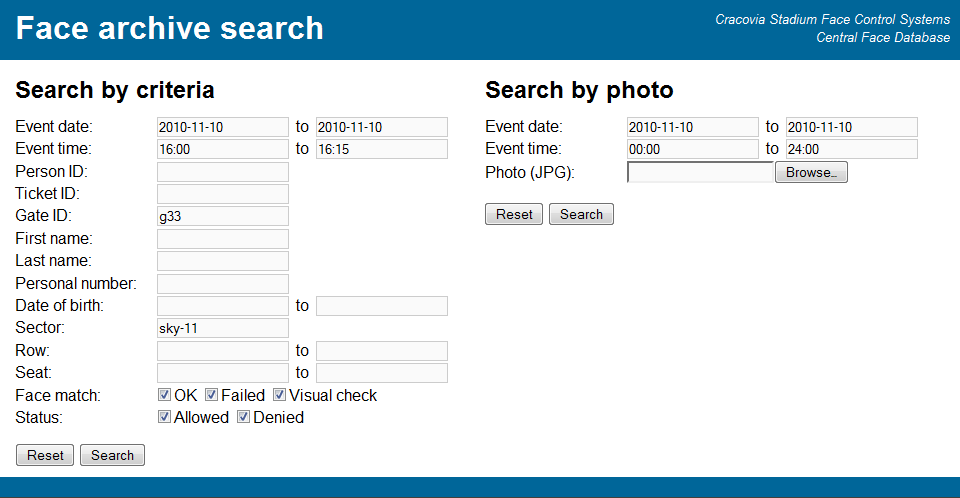Toggle the Denied status checkbox
Image resolution: width=960 pixels, height=498 pixels.
244,417
